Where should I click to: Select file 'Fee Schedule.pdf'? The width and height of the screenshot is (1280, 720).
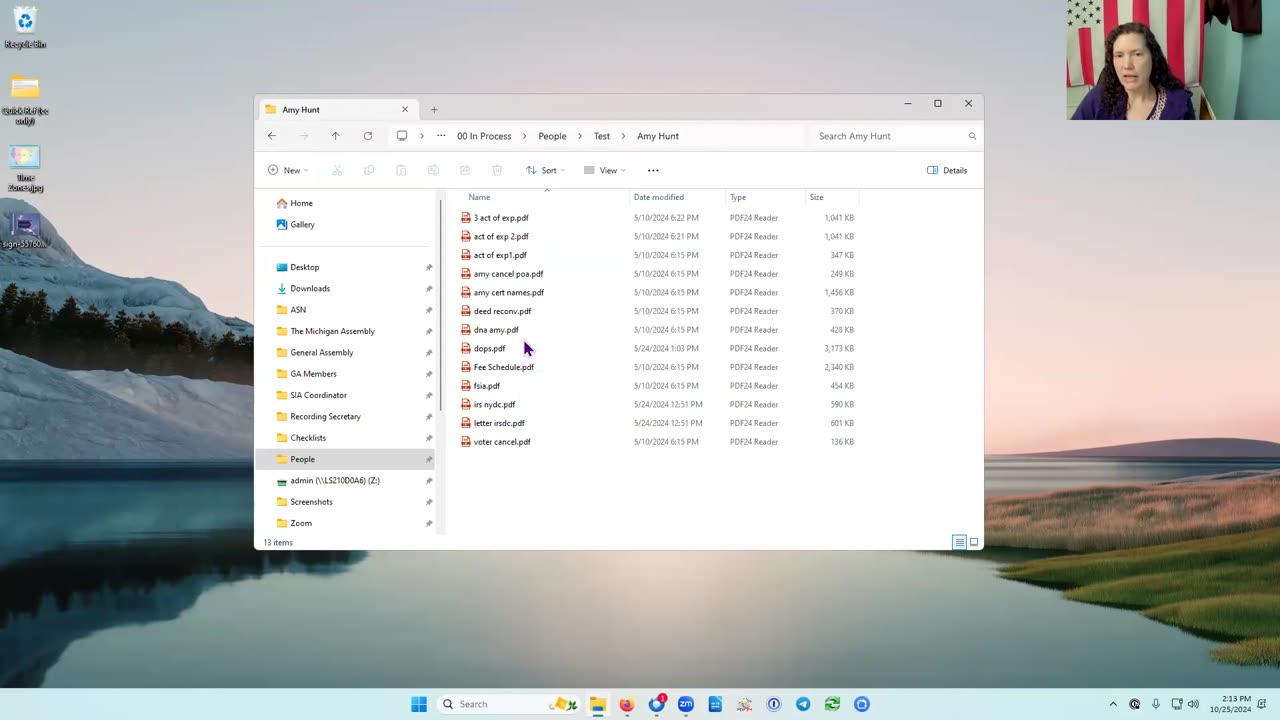pos(504,367)
